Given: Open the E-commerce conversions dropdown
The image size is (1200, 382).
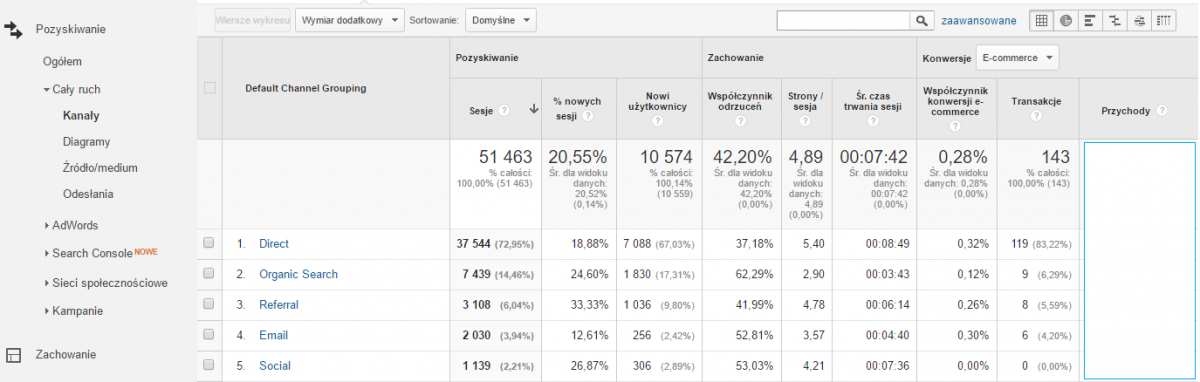Looking at the screenshot, I should 1016,59.
